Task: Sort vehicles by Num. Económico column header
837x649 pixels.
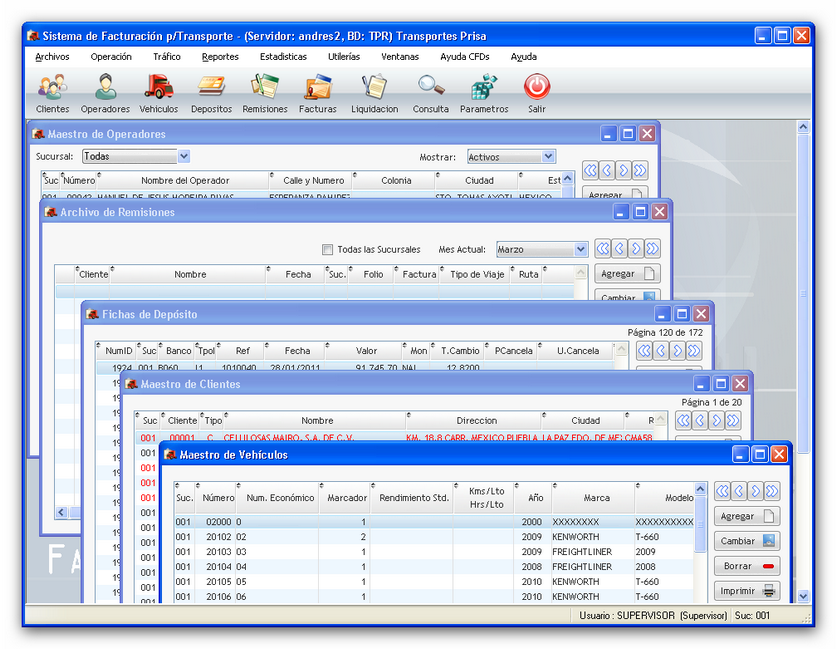Action: pos(278,497)
